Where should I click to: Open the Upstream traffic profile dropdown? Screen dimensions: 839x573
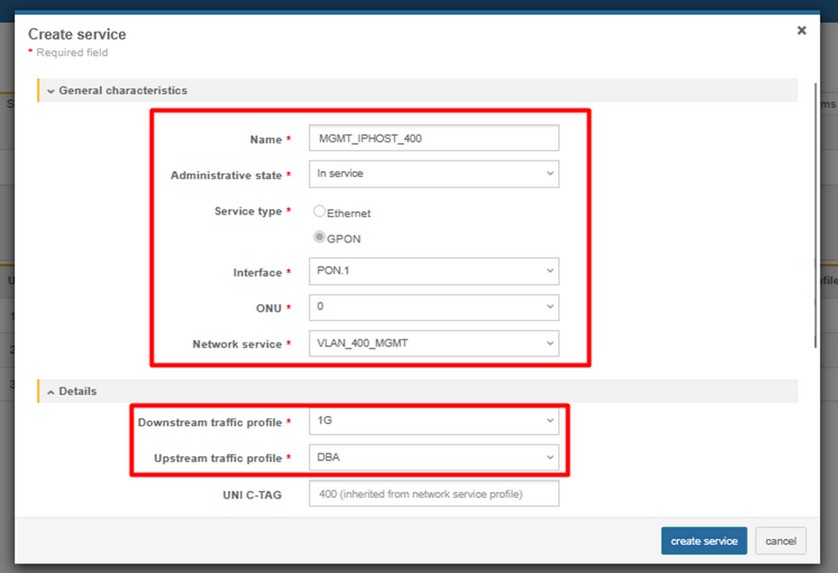coord(433,458)
